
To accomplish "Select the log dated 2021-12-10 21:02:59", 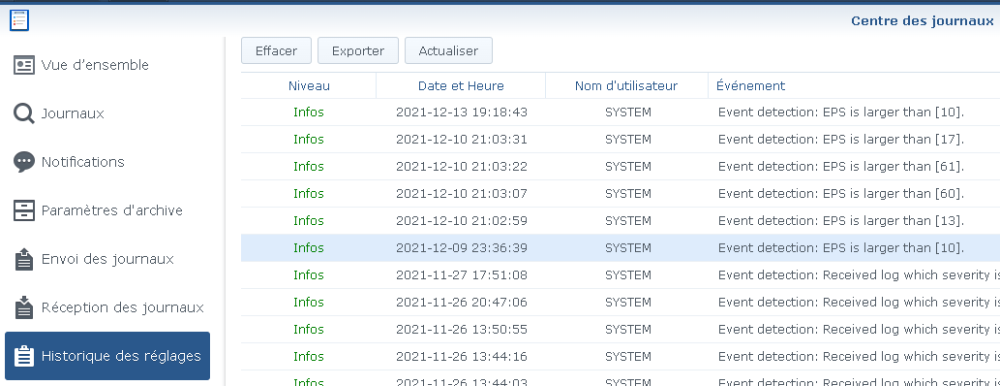I will click(x=621, y=221).
